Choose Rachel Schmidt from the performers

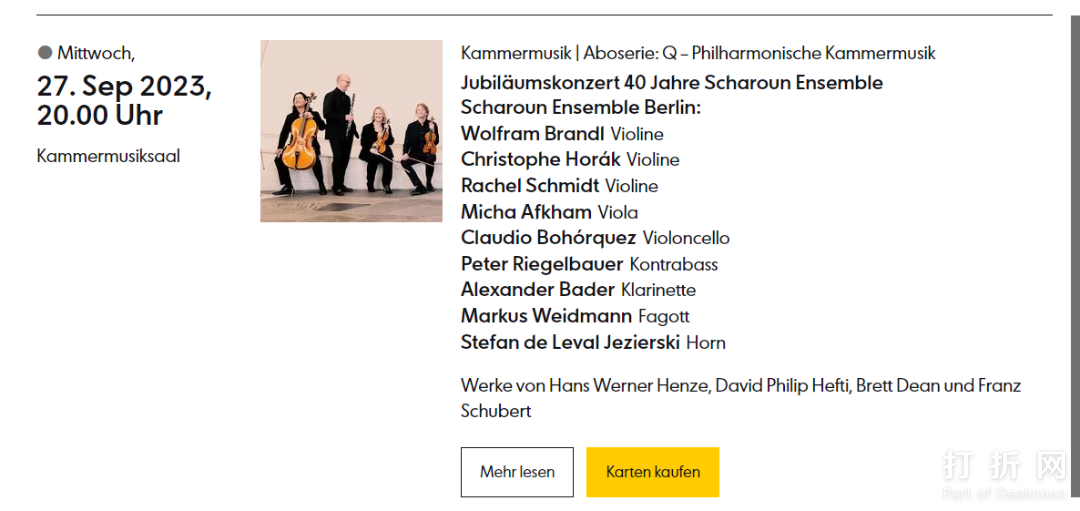(530, 186)
